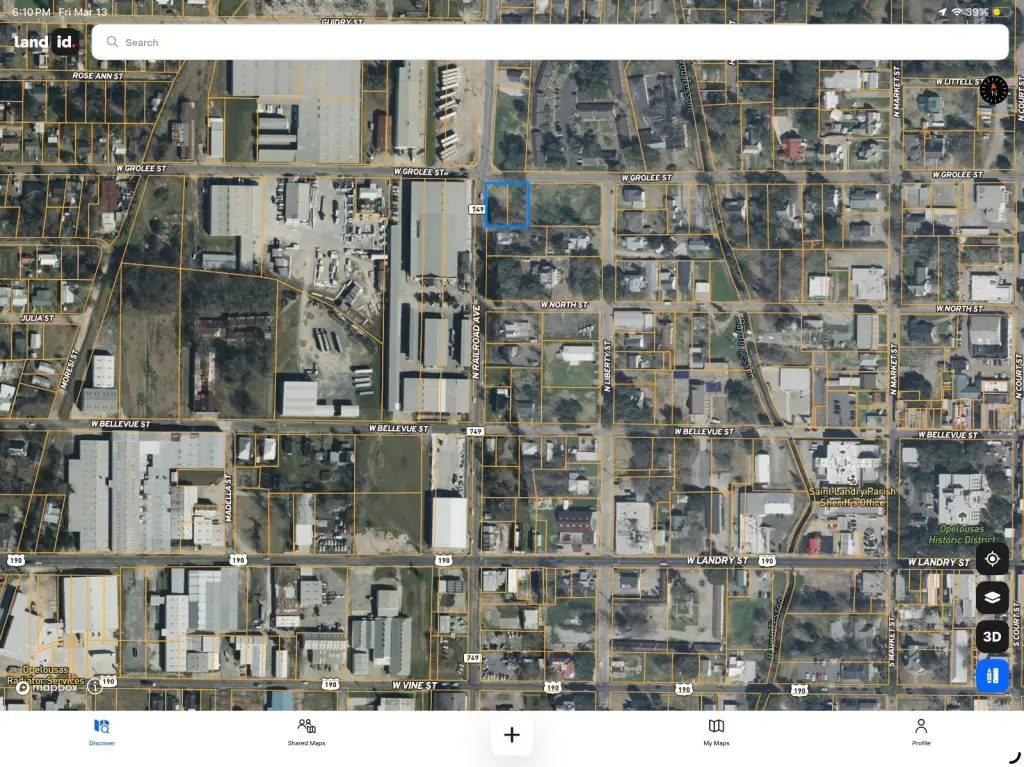Open the Profile tab
1024x767 pixels.
pyautogui.click(x=921, y=732)
